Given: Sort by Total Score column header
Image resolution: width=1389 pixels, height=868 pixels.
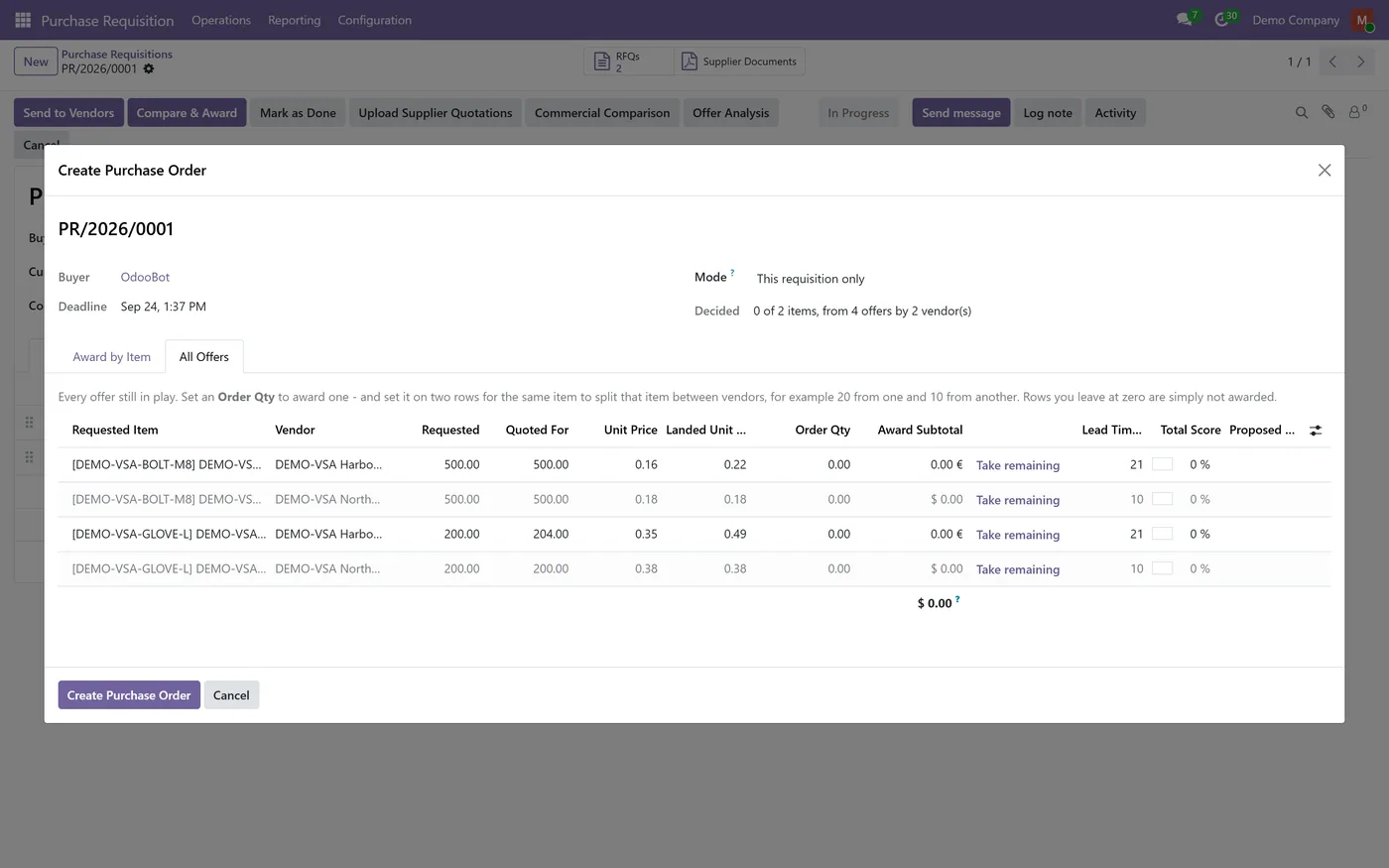Looking at the screenshot, I should (x=1191, y=430).
